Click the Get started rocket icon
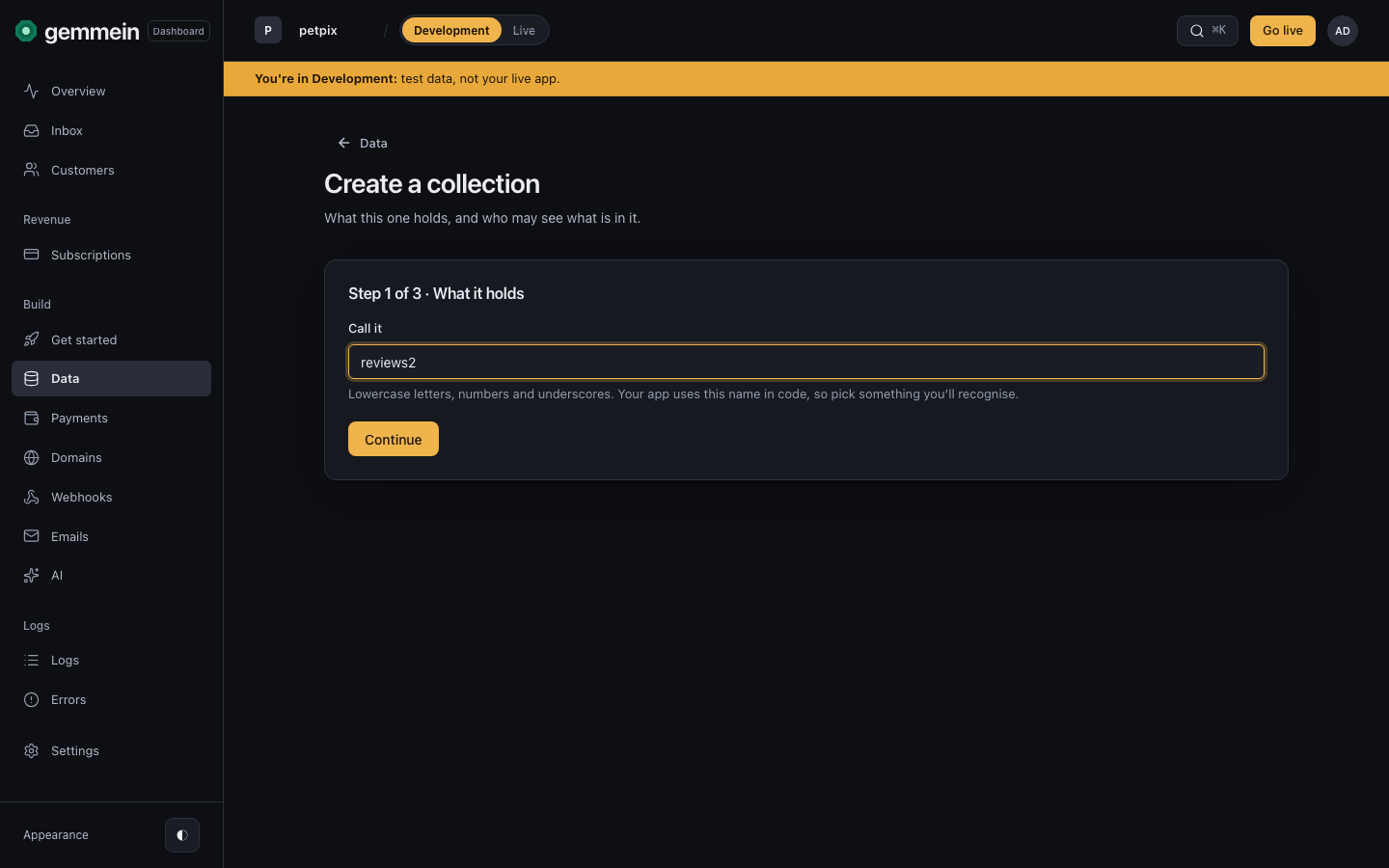 tap(32, 339)
